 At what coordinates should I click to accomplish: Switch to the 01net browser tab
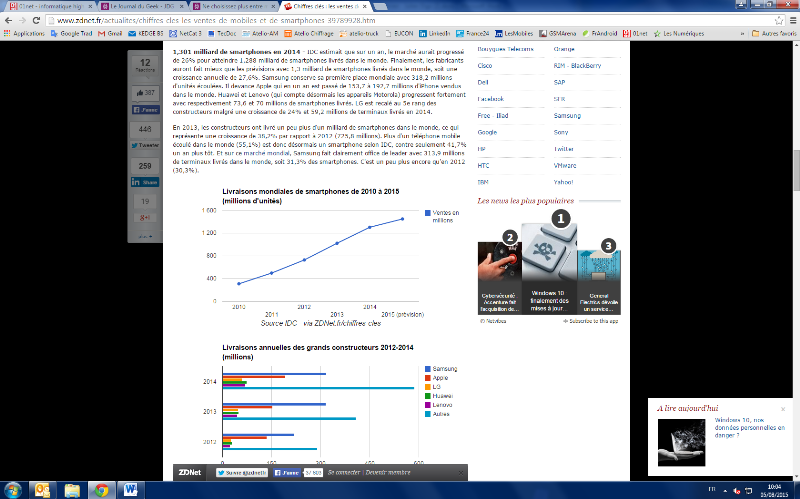pos(51,6)
